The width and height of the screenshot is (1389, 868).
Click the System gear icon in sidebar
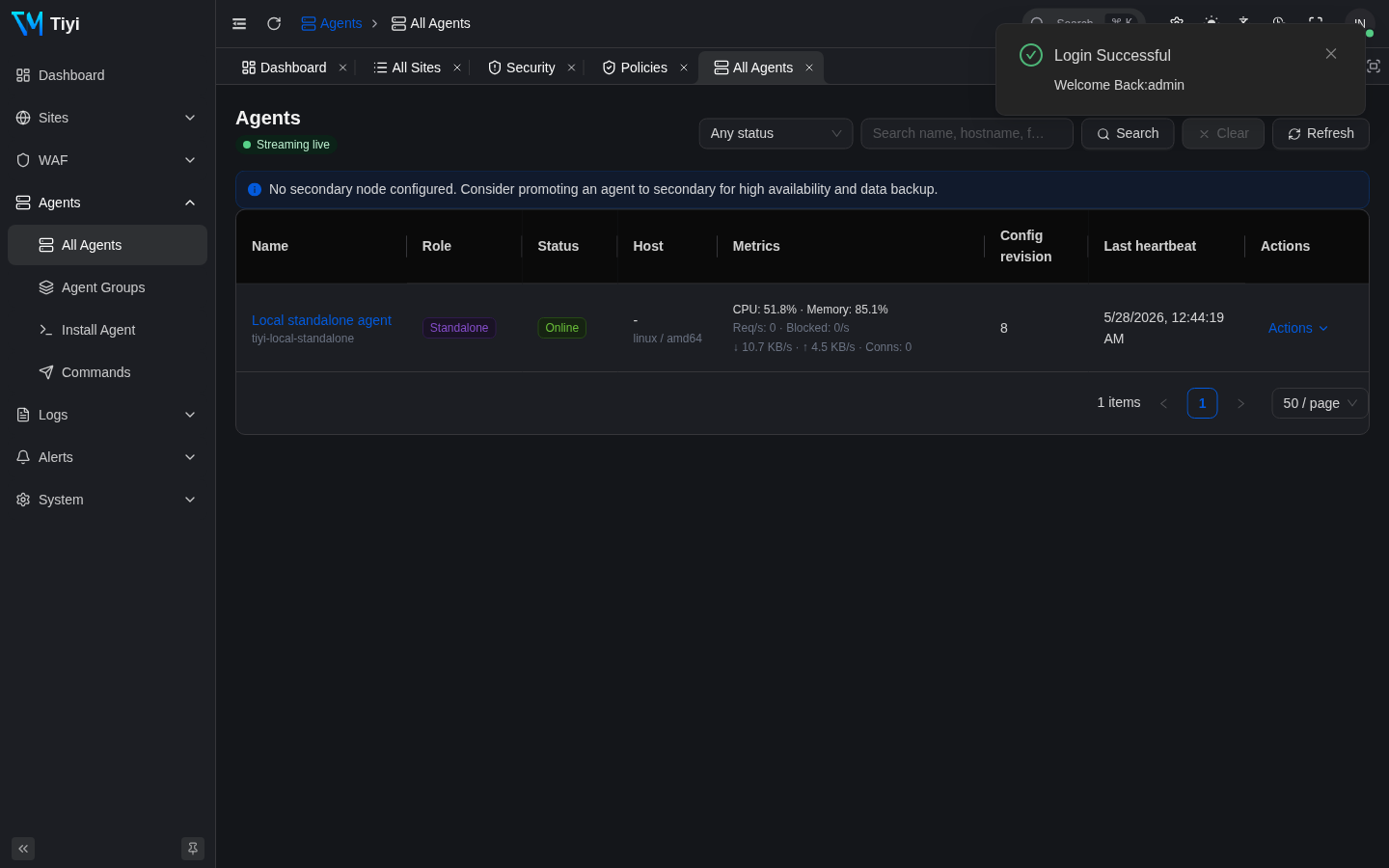pyautogui.click(x=23, y=500)
